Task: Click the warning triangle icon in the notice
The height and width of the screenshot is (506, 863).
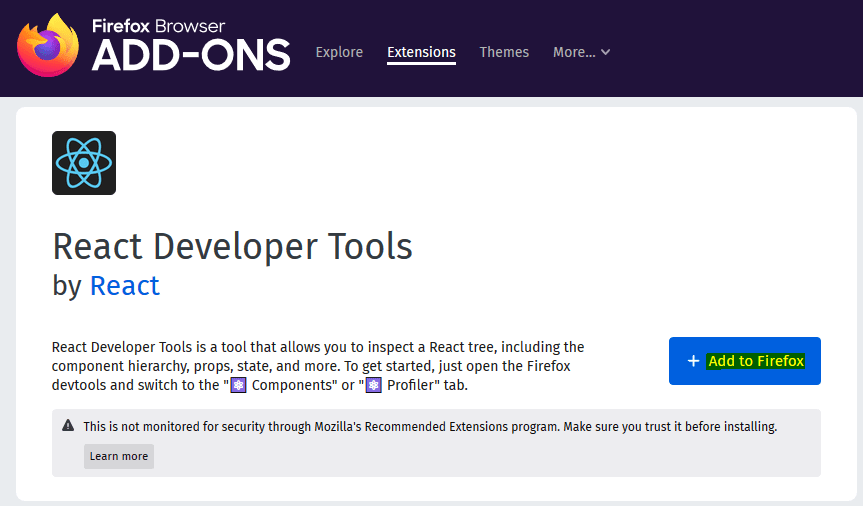Action: [x=68, y=426]
